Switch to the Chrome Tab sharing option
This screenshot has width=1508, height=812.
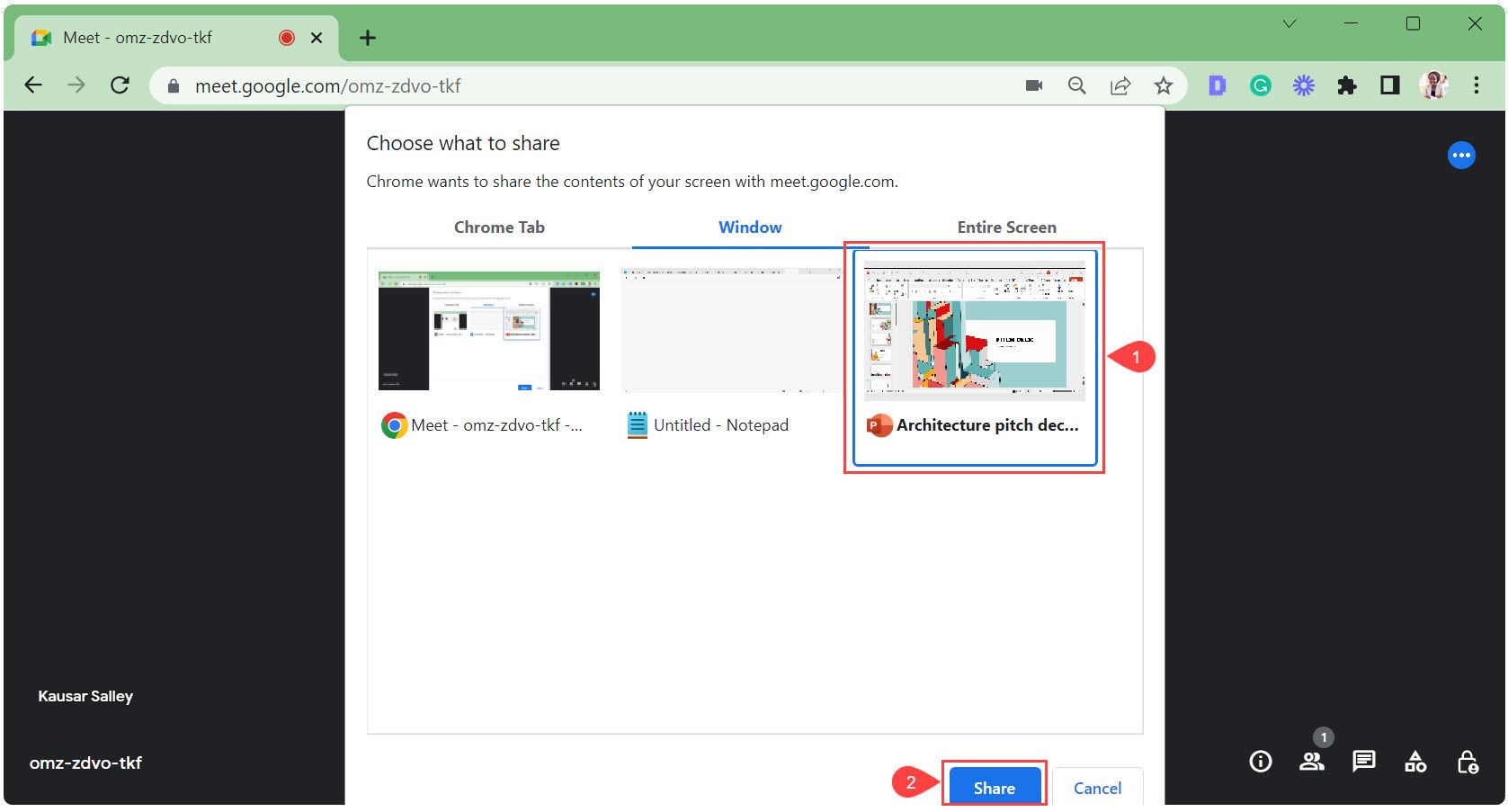click(499, 227)
